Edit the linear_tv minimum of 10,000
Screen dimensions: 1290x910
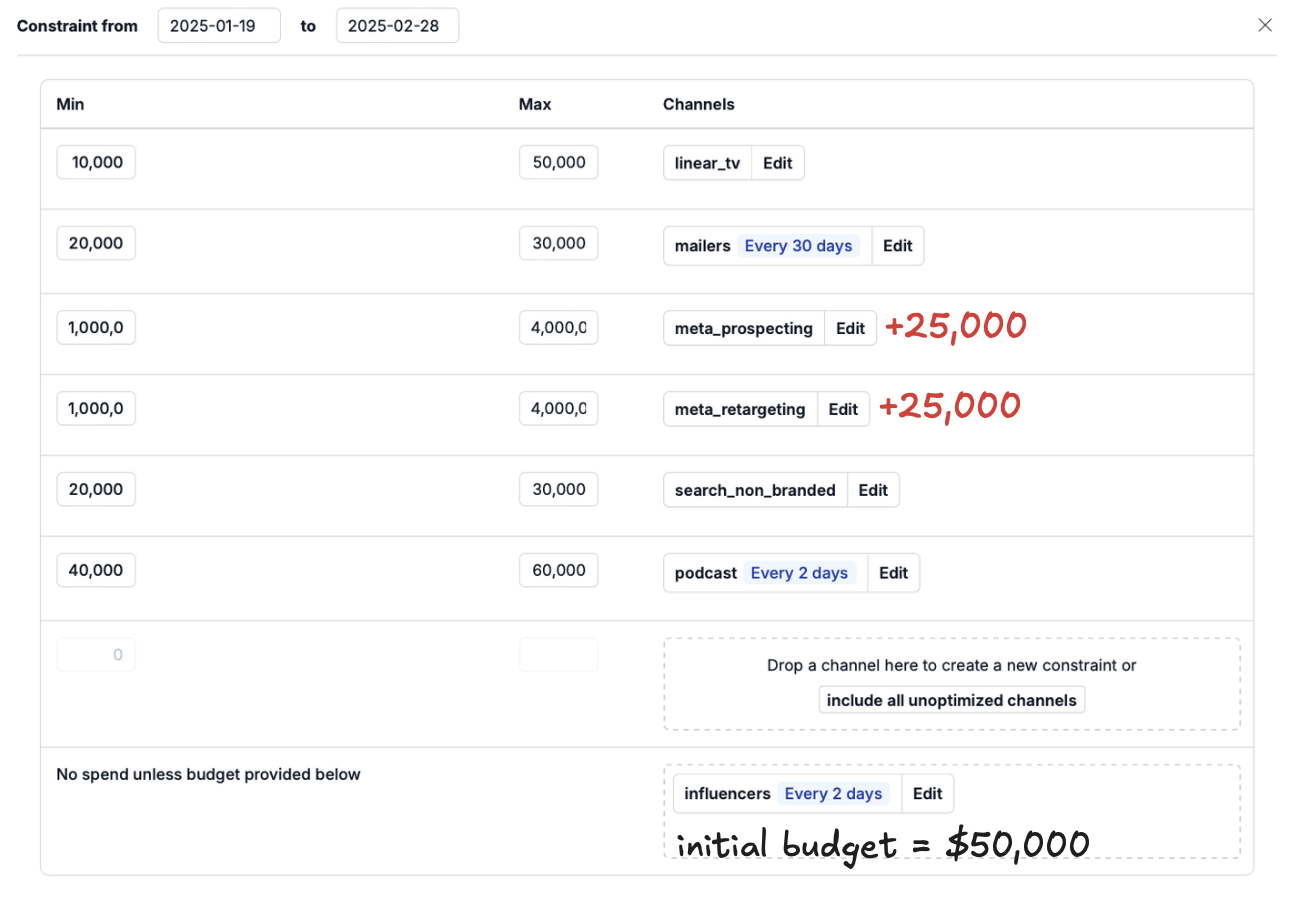tap(95, 161)
